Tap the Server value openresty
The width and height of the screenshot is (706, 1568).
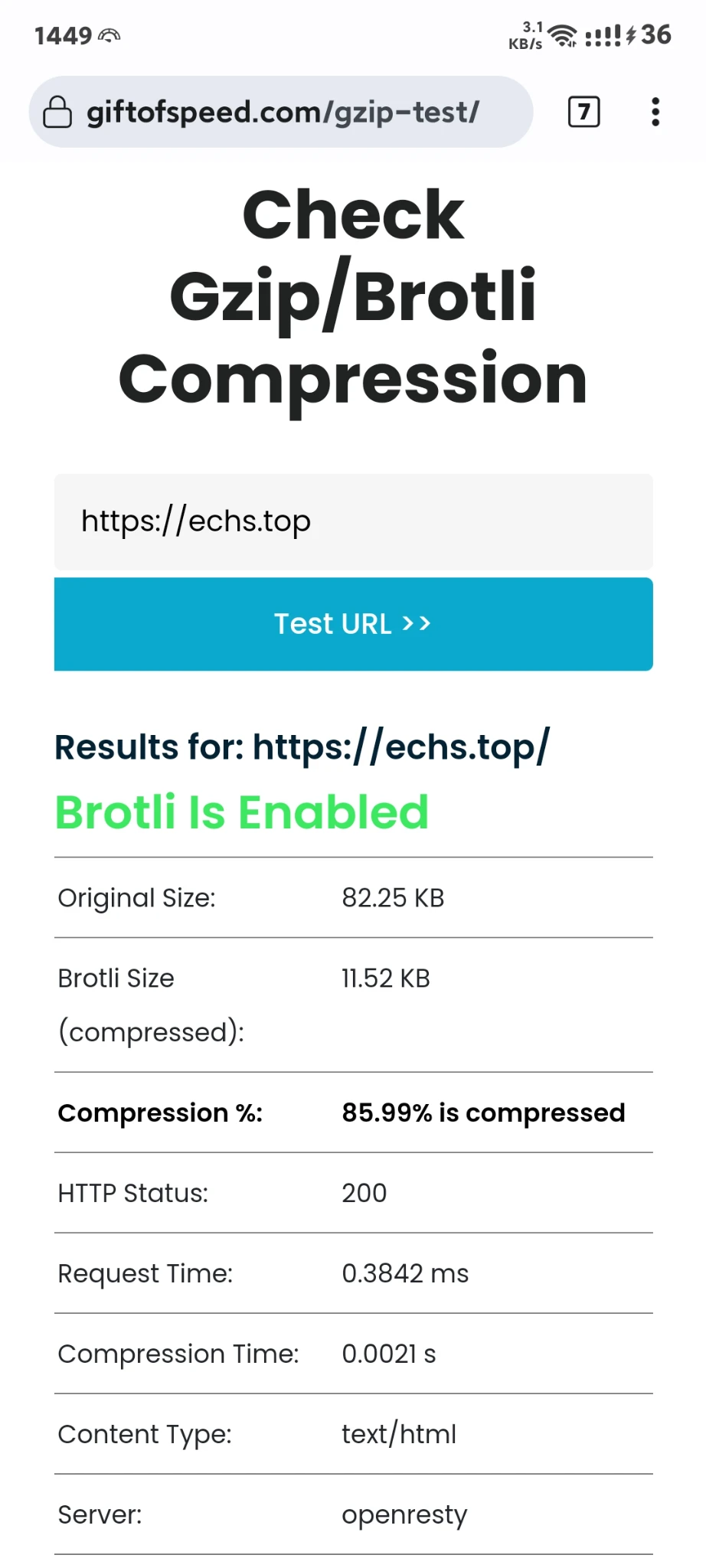point(404,1514)
